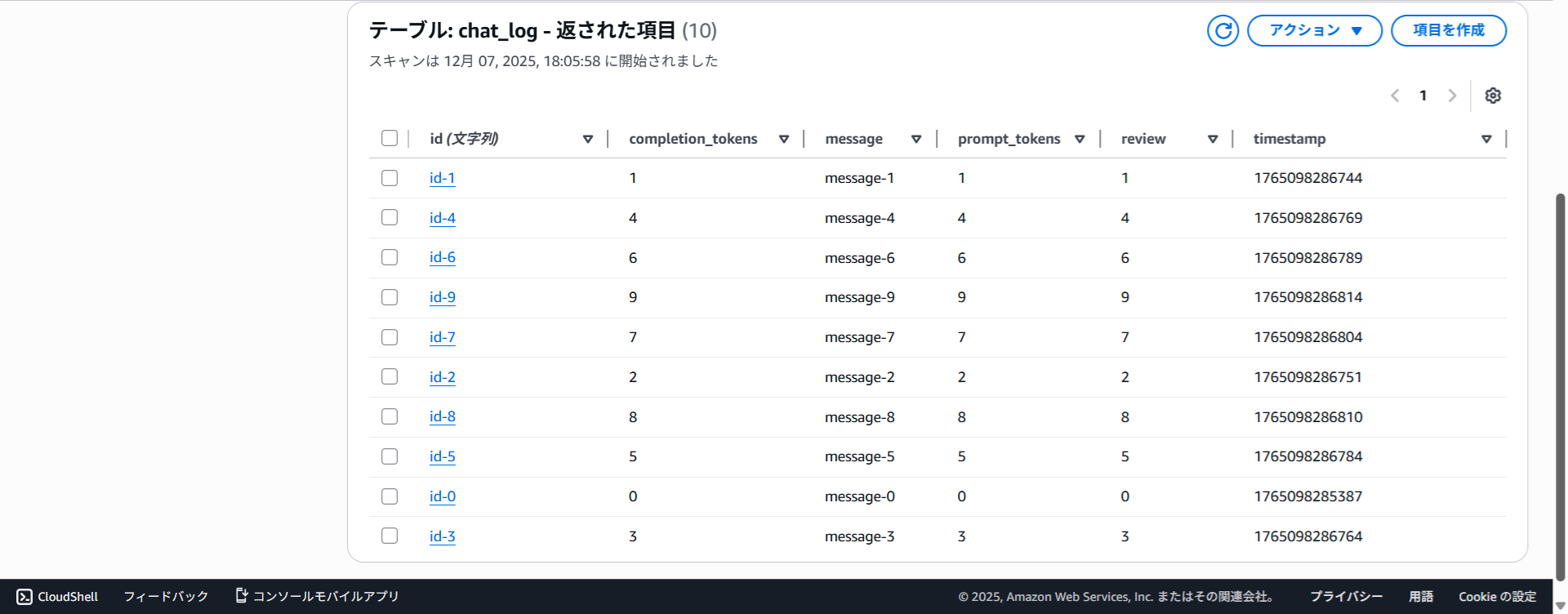The image size is (1568, 614).
Task: Open table preferences gear icon
Action: point(1493,96)
